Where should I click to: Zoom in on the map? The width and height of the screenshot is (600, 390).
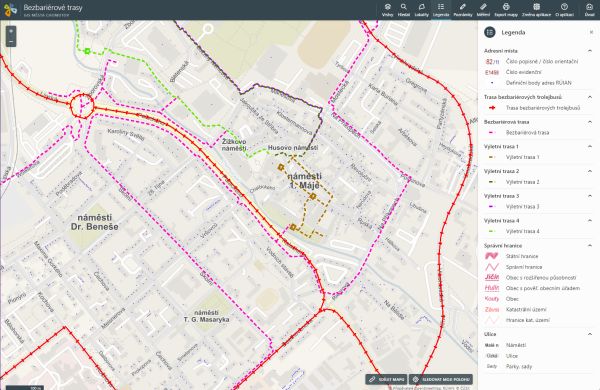tap(11, 31)
